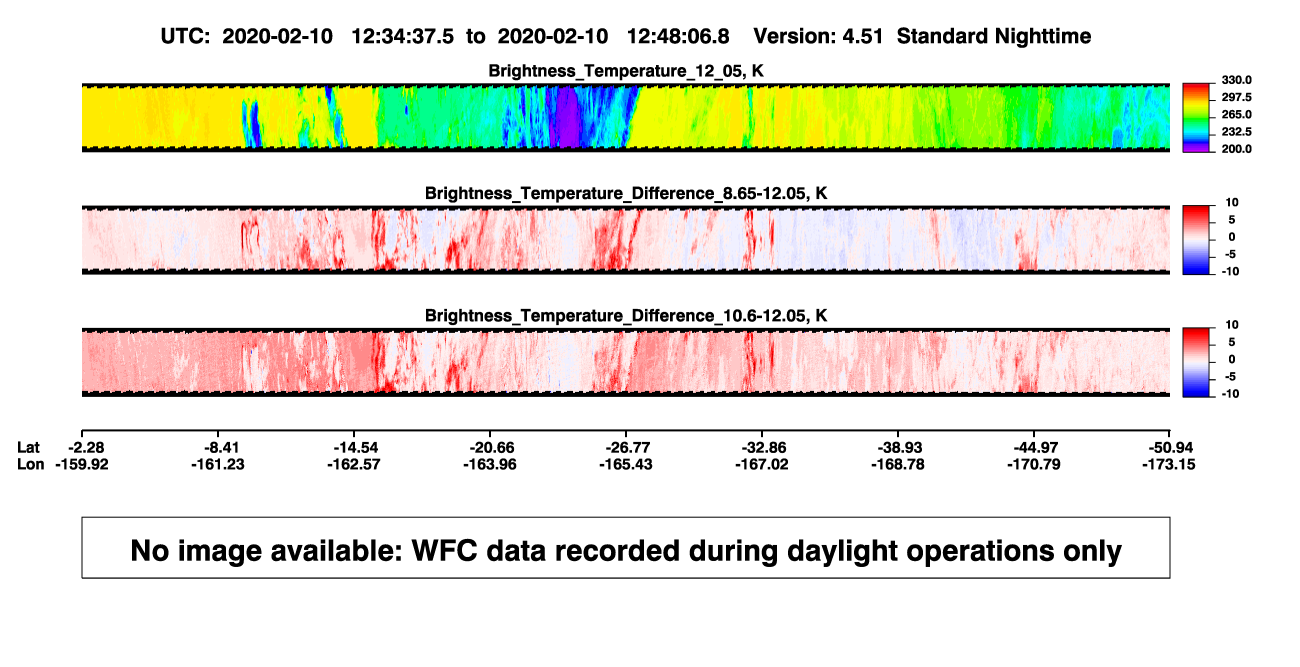Click the purple cold band in the 12_05 strip
The width and height of the screenshot is (1300, 667).
coord(566,117)
